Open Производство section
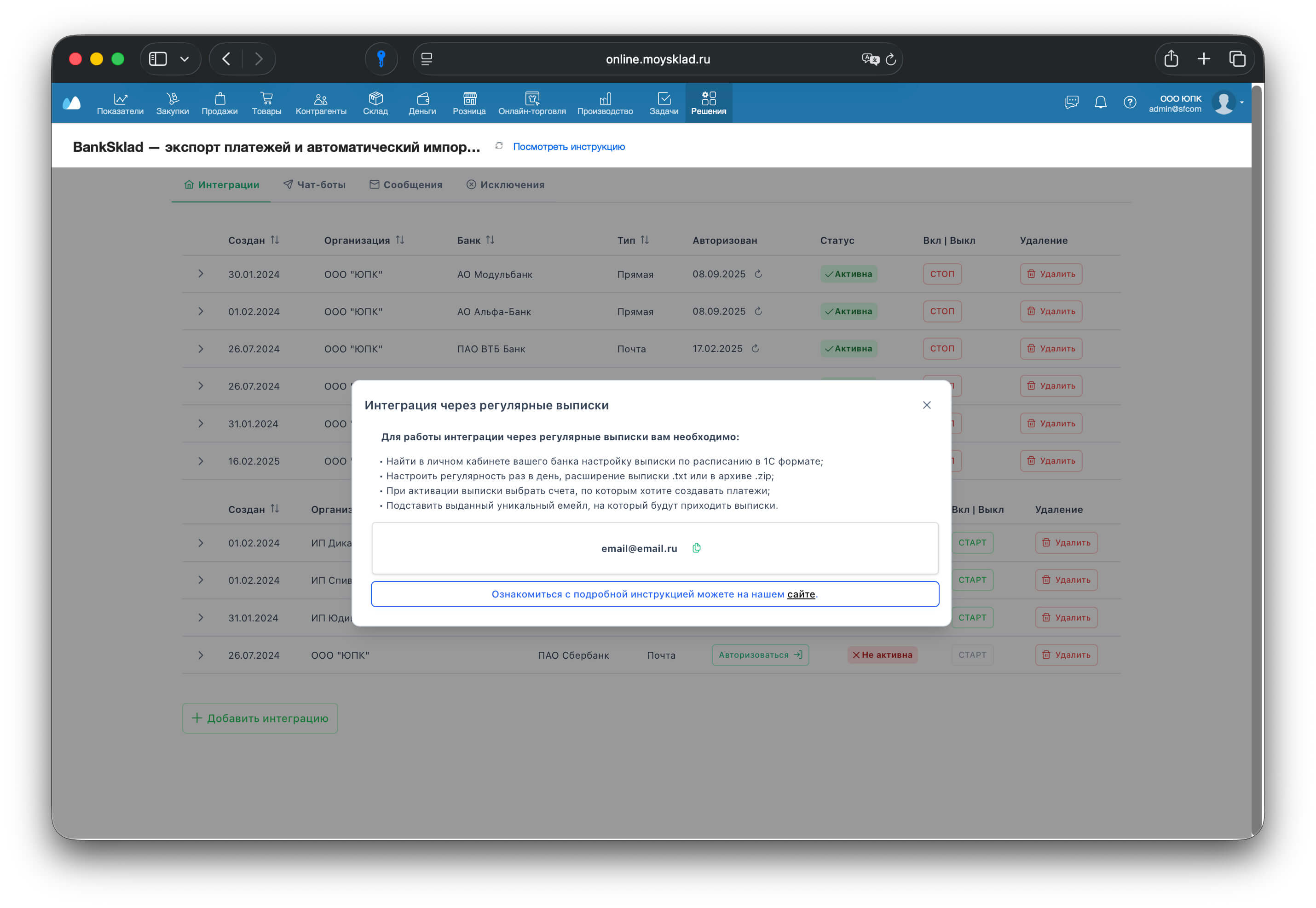The image size is (1316, 908). (605, 103)
